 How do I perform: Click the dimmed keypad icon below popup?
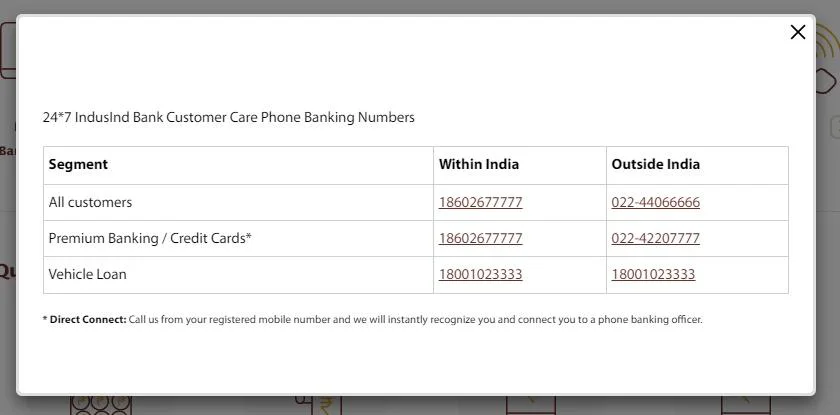[100, 405]
